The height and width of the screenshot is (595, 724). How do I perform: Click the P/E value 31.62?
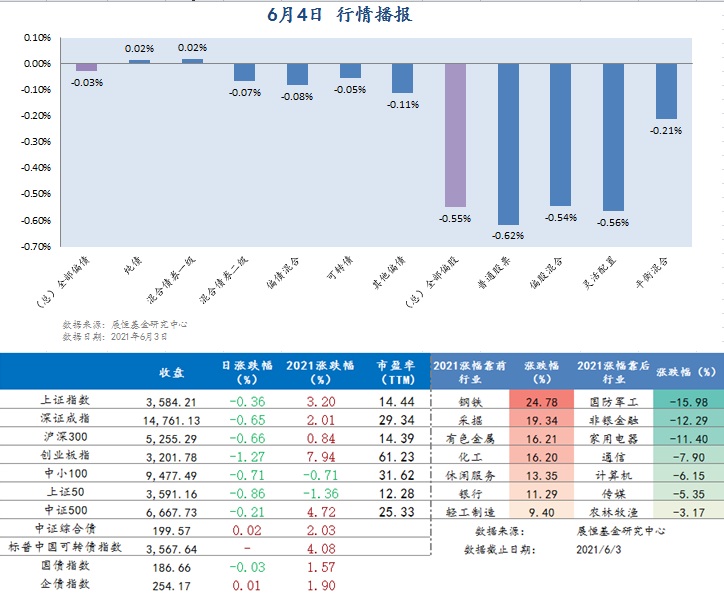397,475
